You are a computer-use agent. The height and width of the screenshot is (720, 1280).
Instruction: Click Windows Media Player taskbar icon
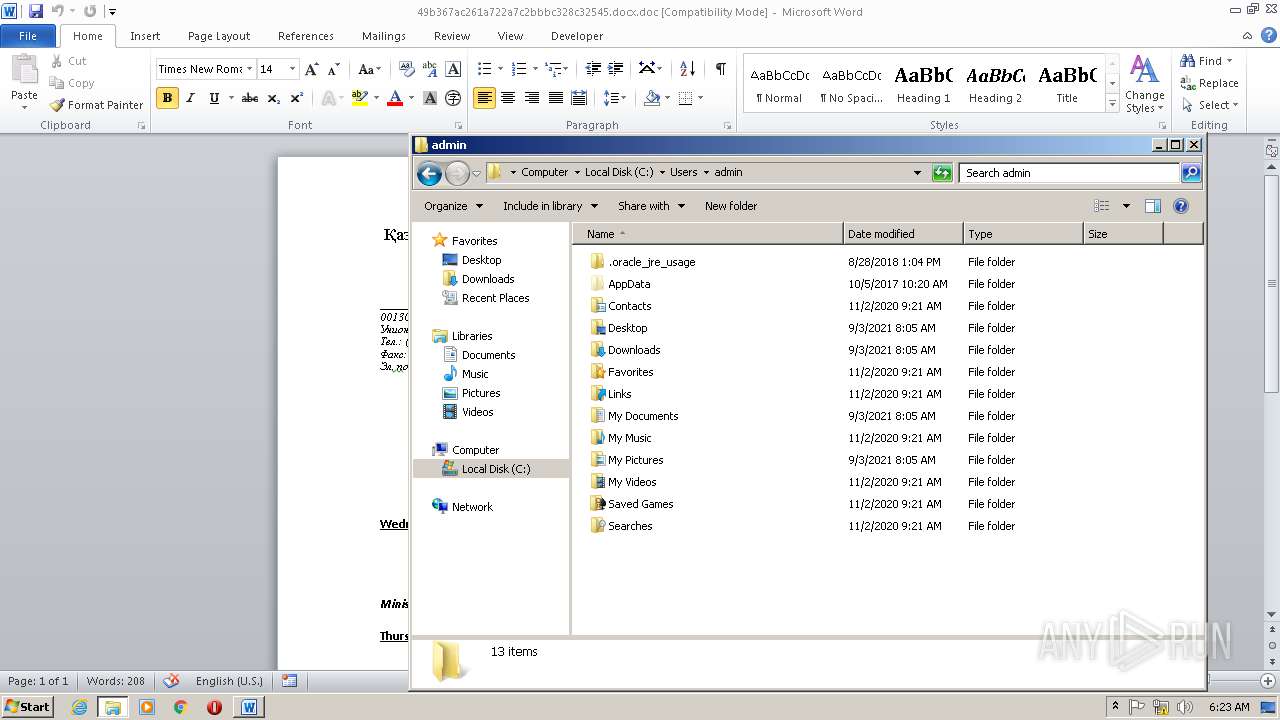147,707
